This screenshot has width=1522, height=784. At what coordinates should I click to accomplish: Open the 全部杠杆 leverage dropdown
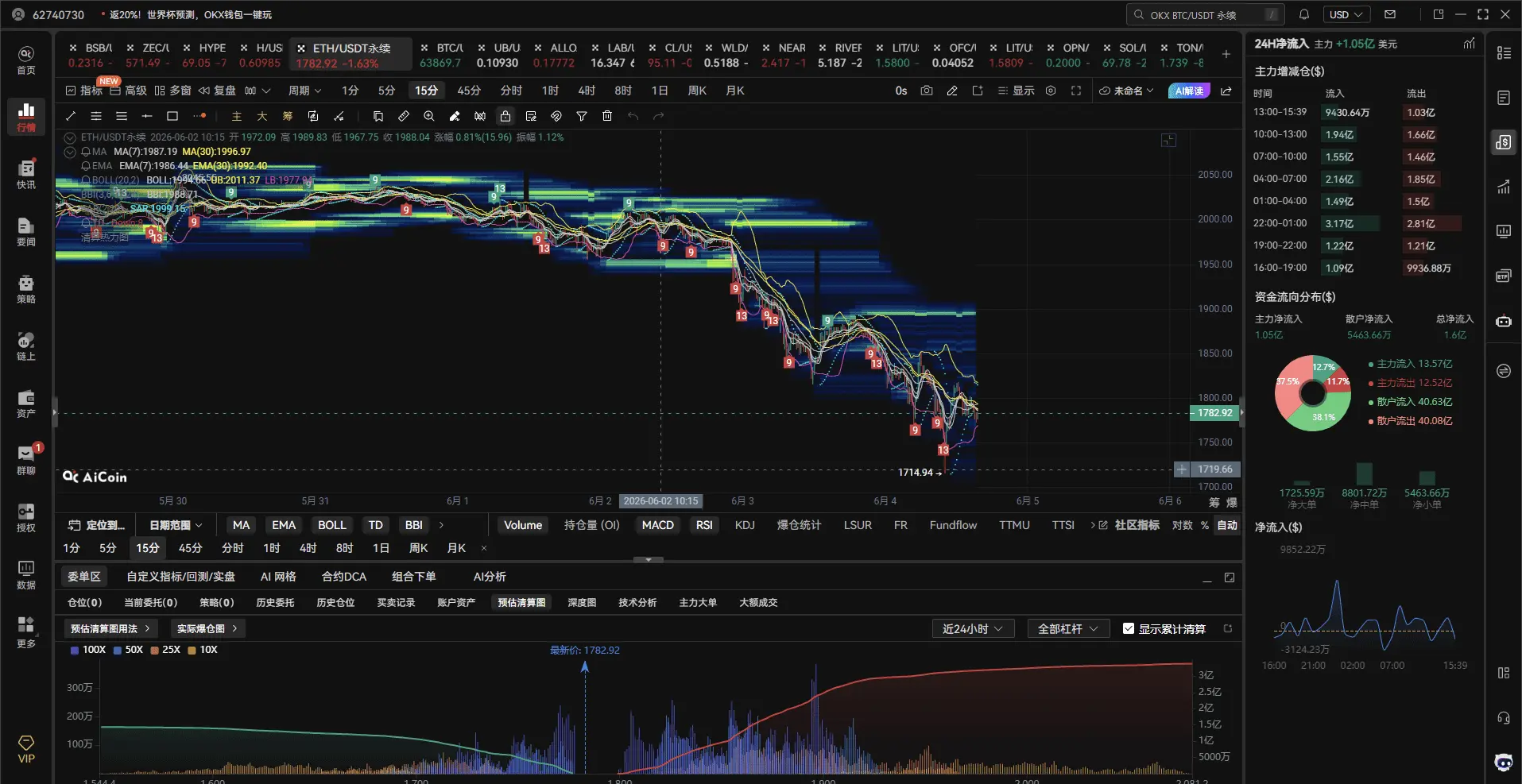coord(1067,628)
